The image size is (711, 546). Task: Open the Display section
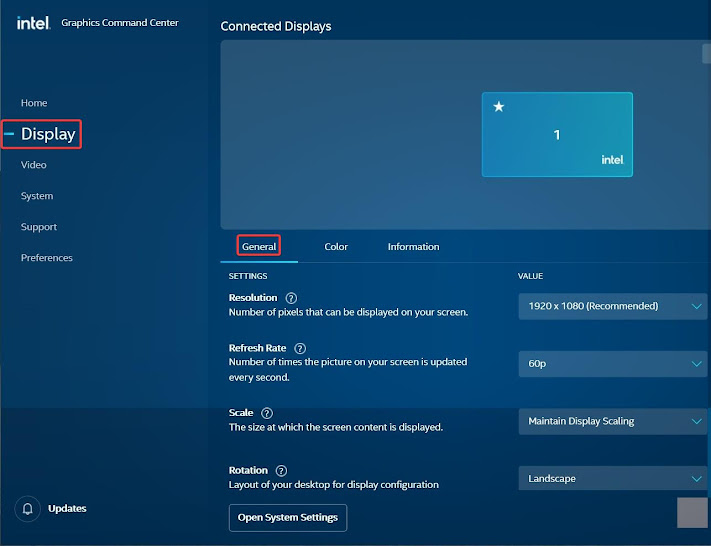pos(48,134)
